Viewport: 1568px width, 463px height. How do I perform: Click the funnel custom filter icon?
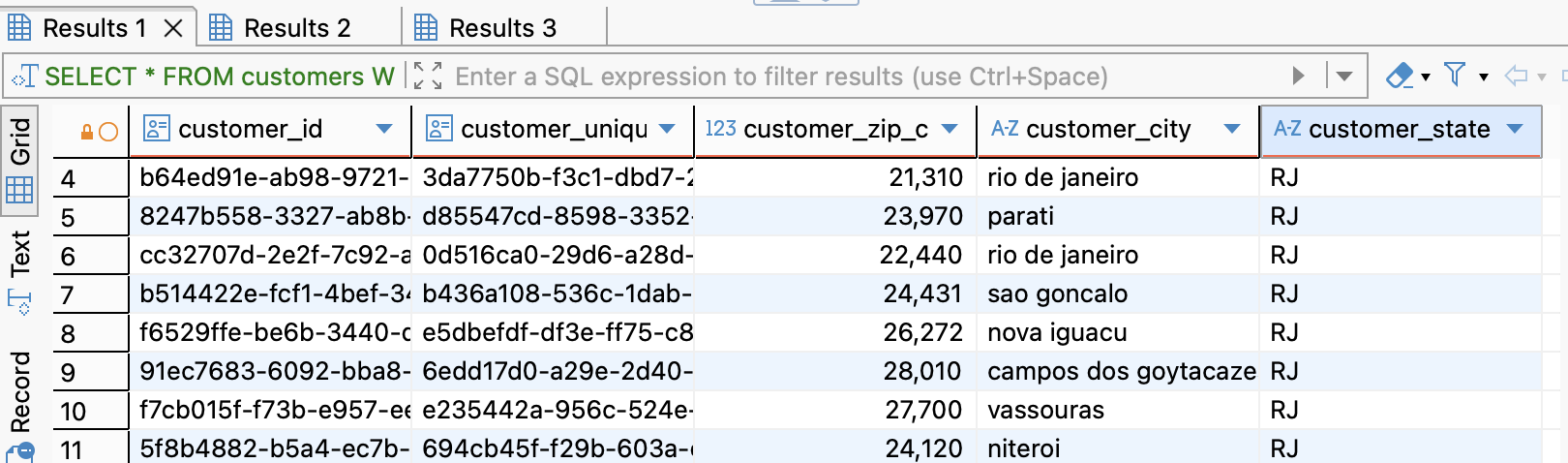tap(1454, 75)
